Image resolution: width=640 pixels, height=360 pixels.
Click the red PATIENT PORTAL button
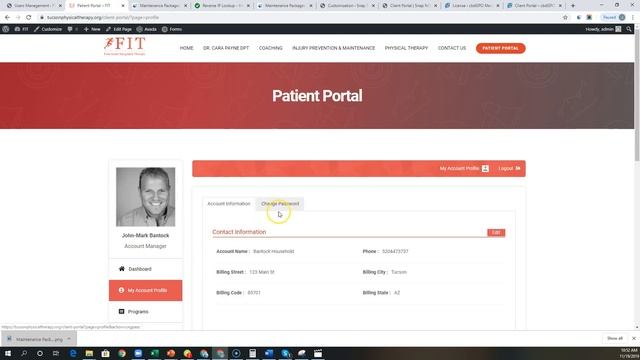pos(500,48)
